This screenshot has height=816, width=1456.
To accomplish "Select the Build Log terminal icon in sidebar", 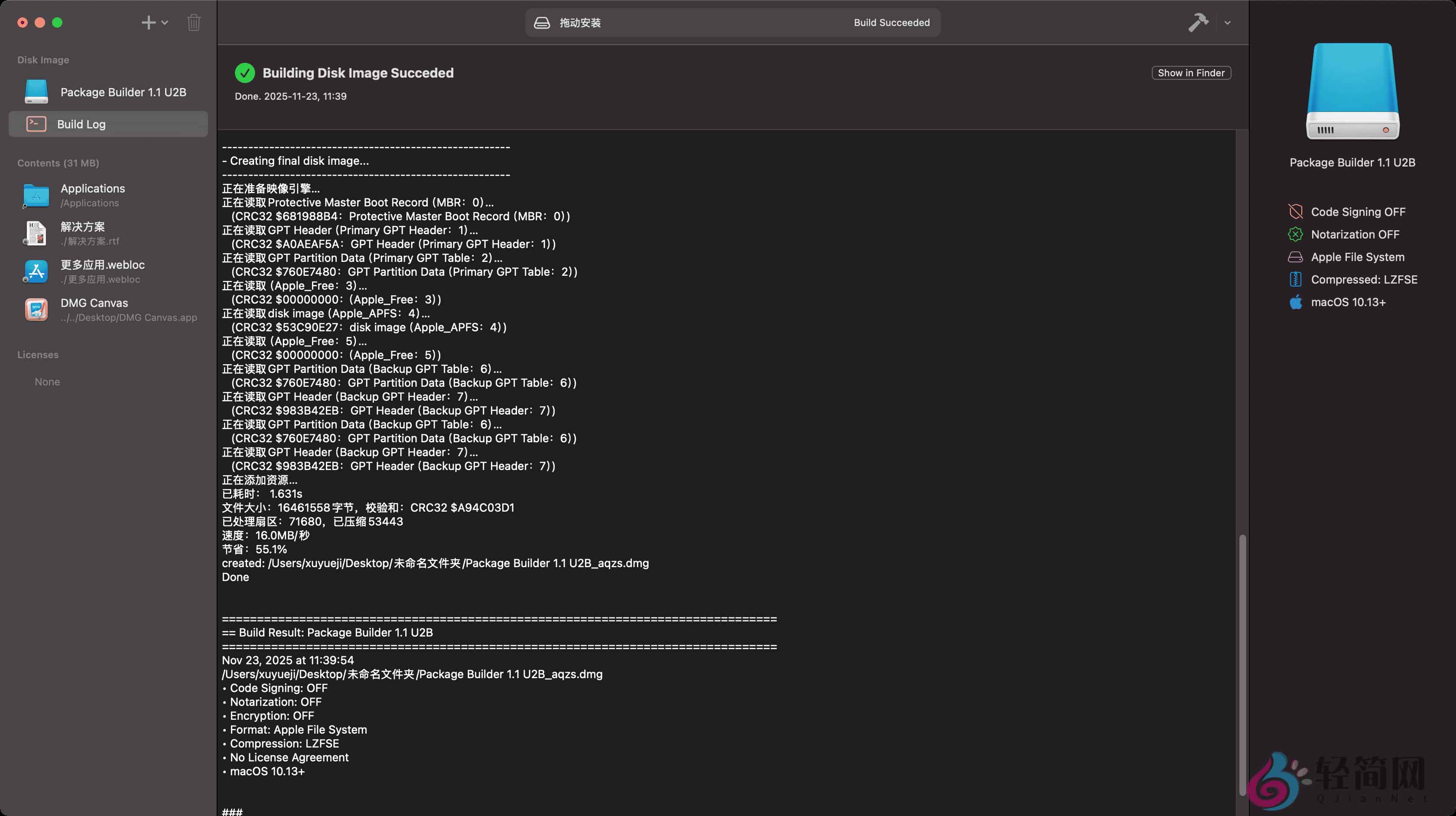I will point(36,124).
